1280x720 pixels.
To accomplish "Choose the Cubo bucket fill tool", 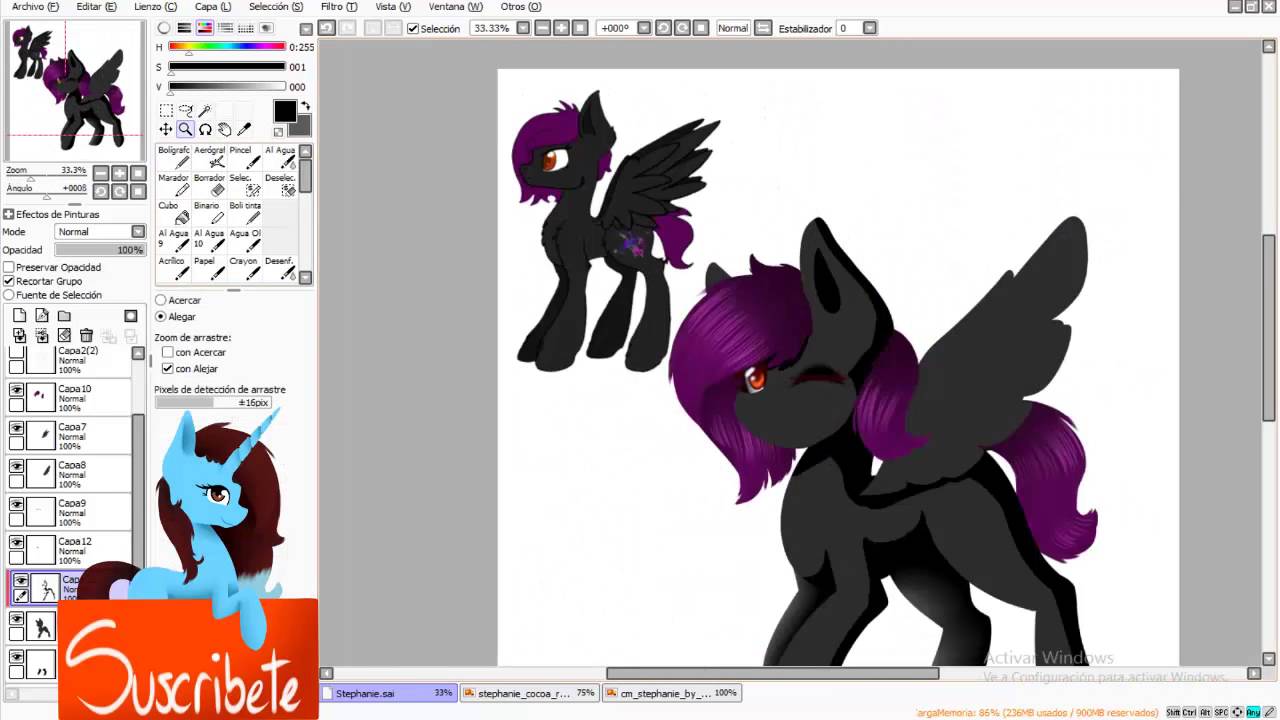I will pos(174,212).
